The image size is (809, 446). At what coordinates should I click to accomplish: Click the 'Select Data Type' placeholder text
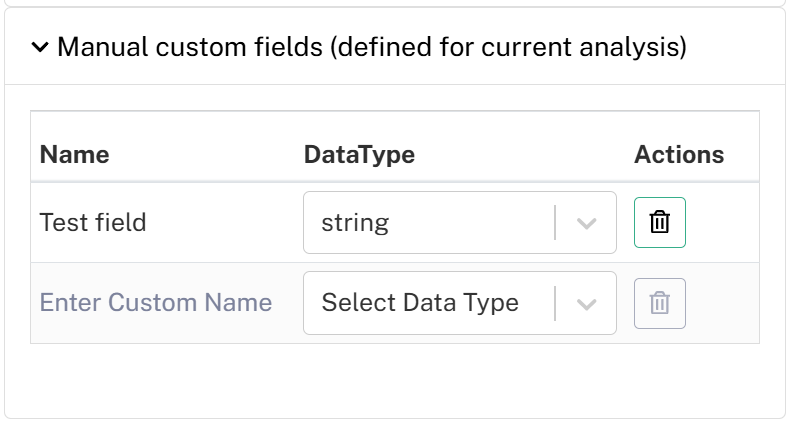[x=420, y=303]
